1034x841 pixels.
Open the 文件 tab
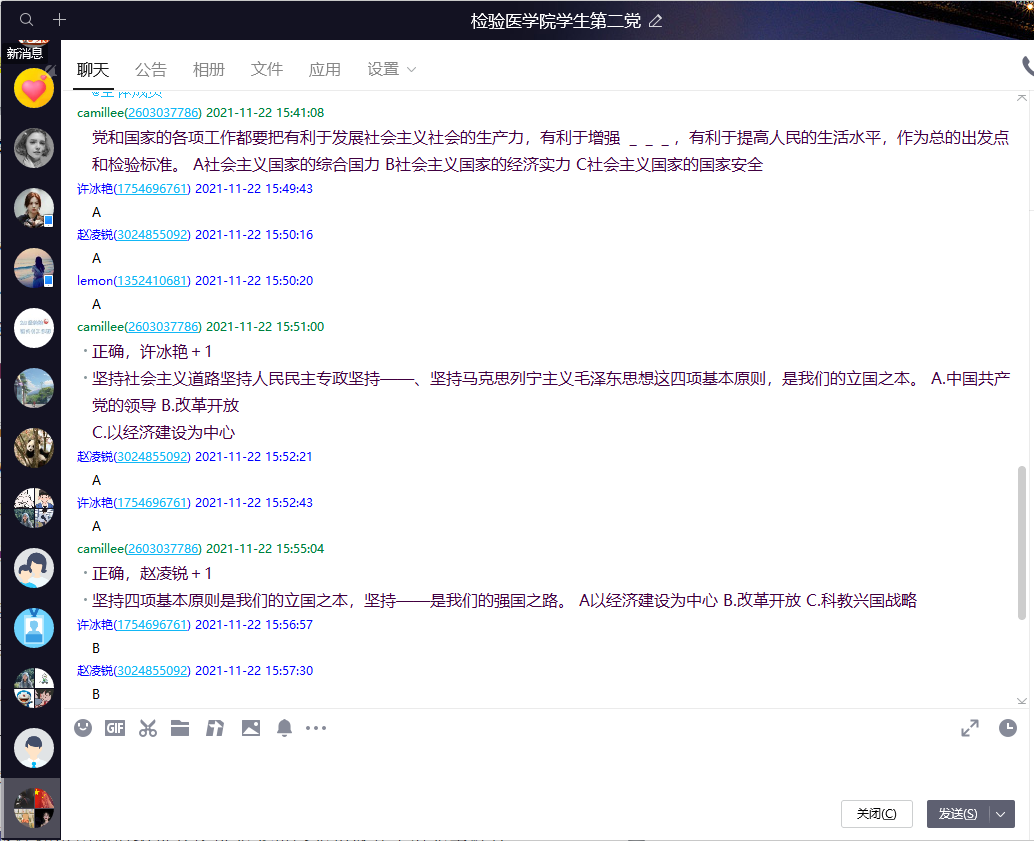pos(267,69)
